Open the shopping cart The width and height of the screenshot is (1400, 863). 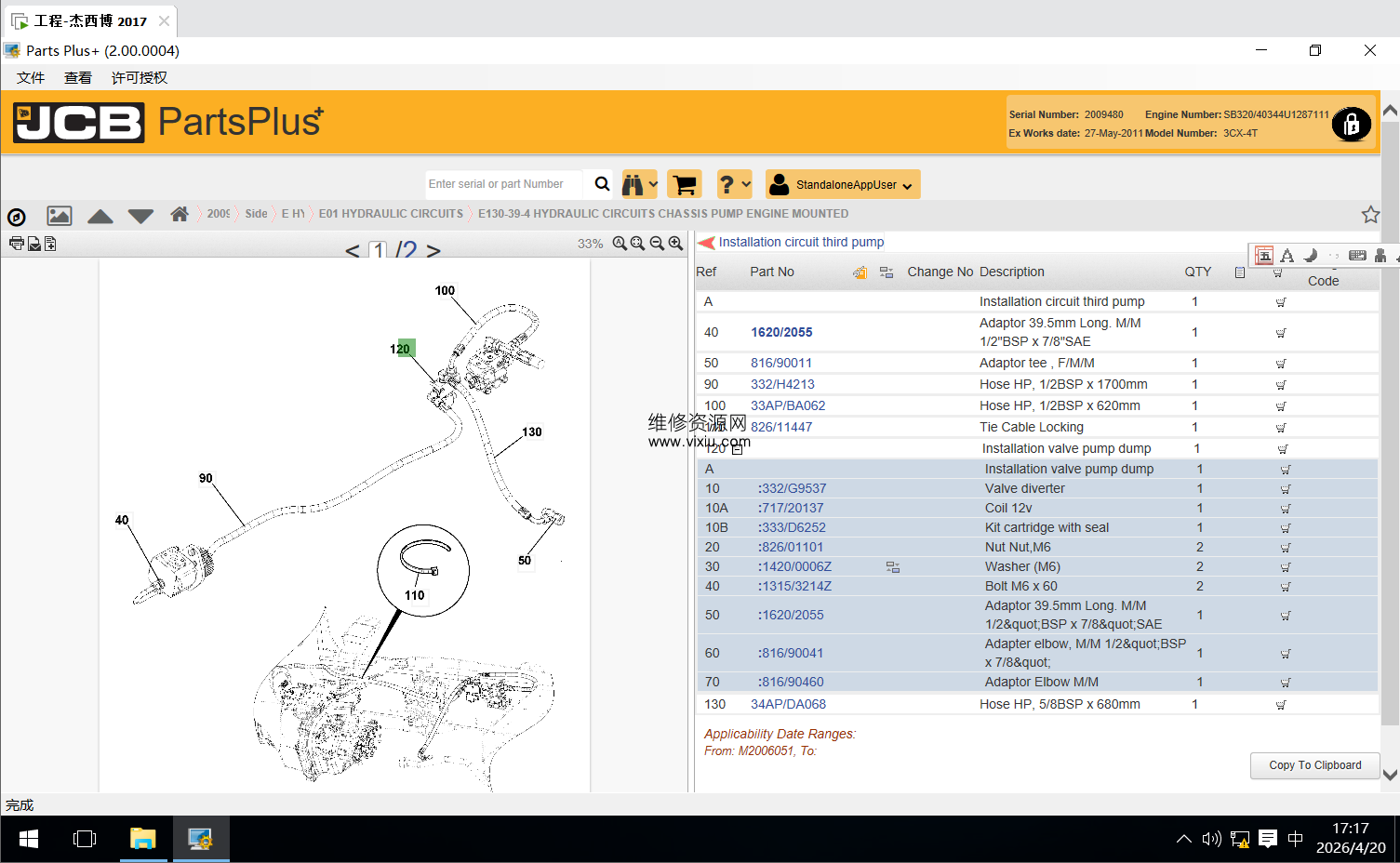click(685, 184)
